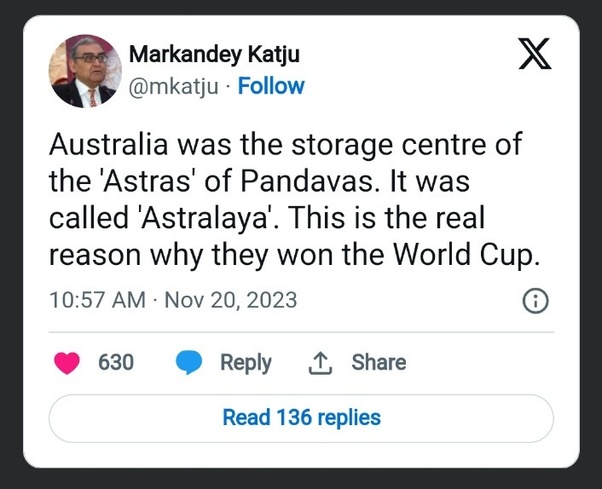The width and height of the screenshot is (602, 489).
Task: Click the blue reply speech bubble icon
Action: click(x=190, y=362)
